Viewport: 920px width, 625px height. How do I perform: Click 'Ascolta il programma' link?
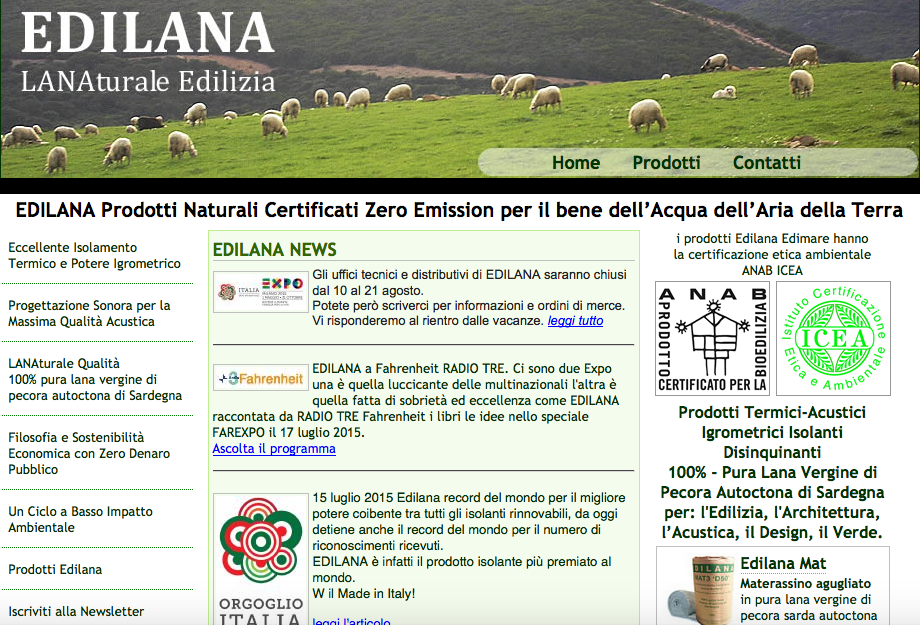274,448
